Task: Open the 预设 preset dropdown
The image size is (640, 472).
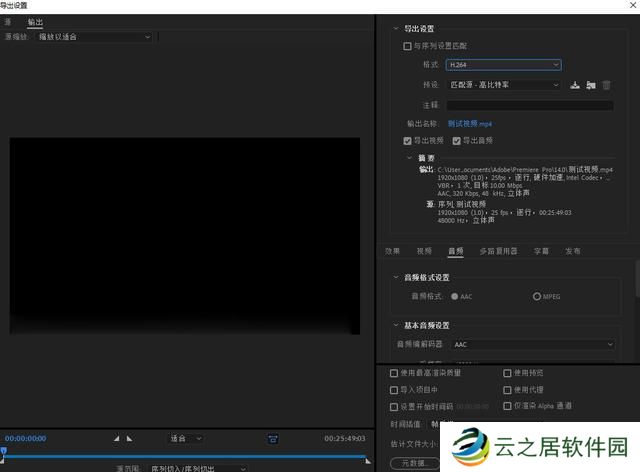Action: pos(503,85)
